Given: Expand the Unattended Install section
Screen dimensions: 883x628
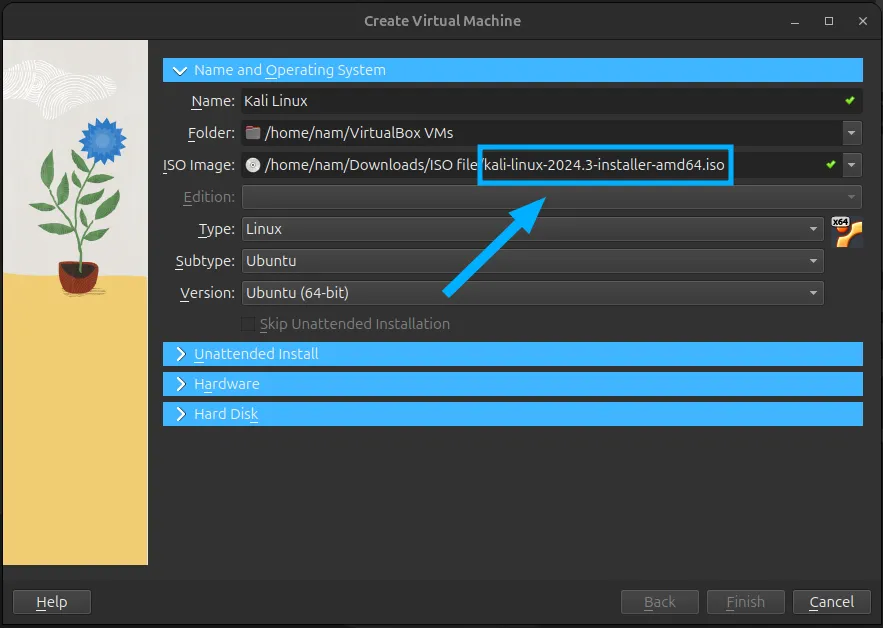Looking at the screenshot, I should (512, 354).
